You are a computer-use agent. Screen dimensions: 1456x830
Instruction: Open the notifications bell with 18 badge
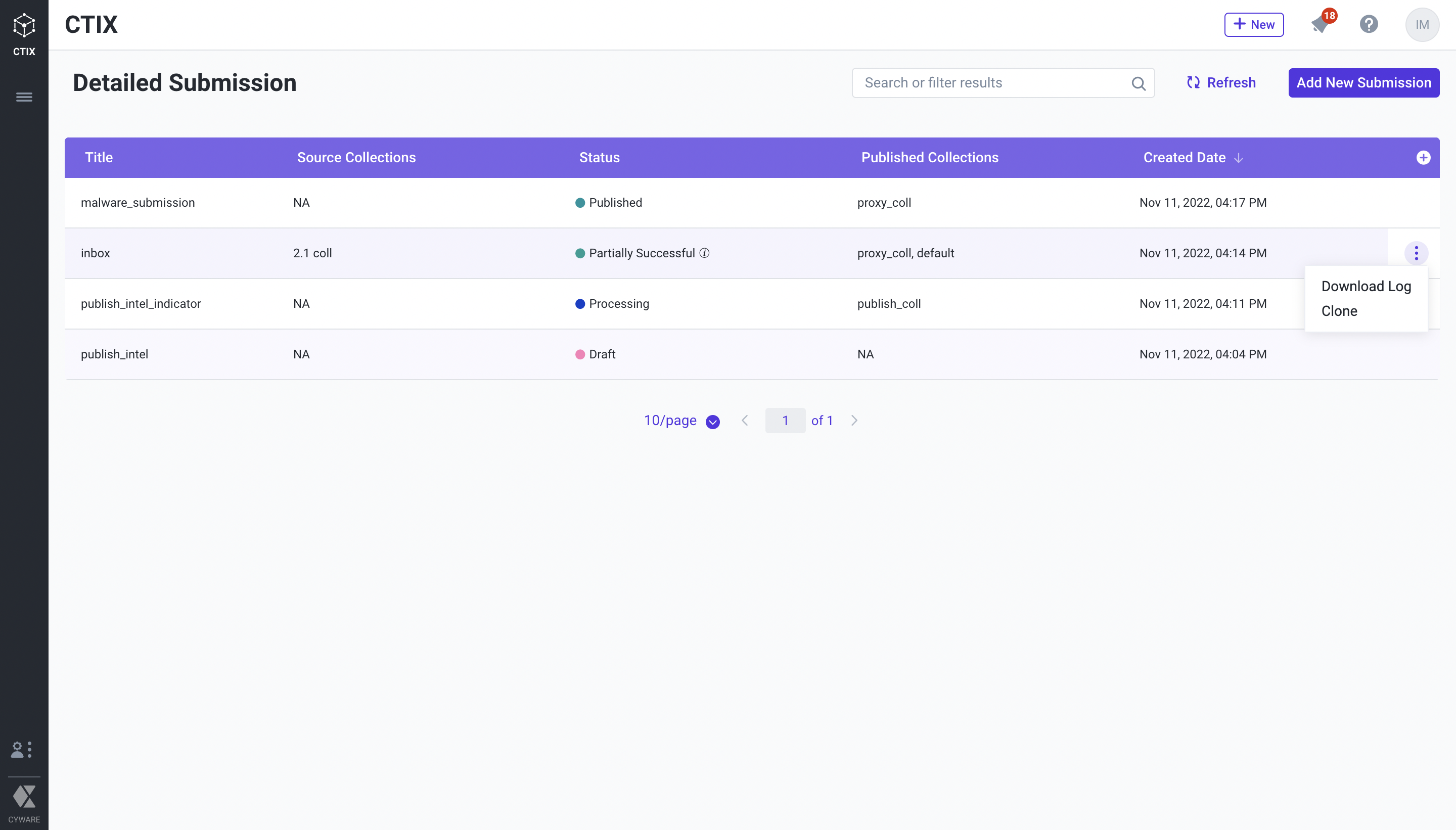tap(1321, 24)
